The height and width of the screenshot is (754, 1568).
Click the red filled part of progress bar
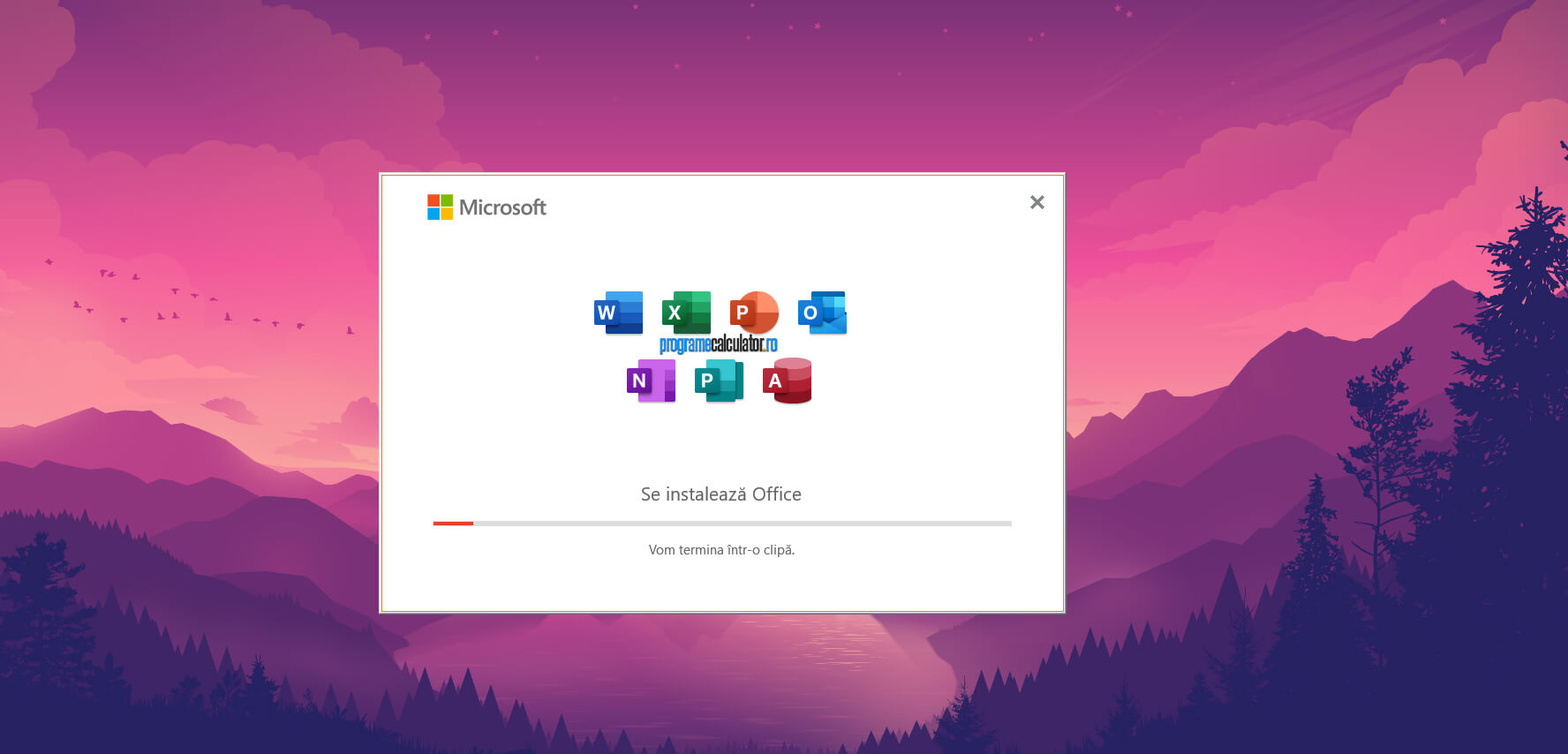(453, 524)
